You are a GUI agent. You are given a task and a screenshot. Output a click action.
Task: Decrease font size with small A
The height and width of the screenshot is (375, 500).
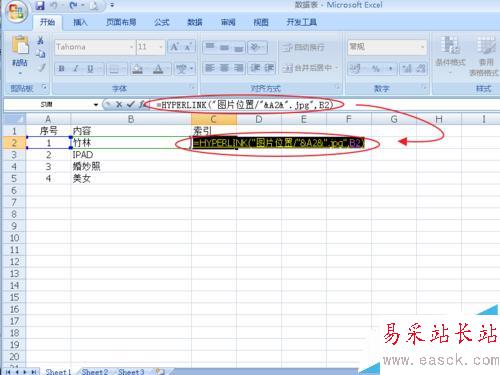(x=188, y=47)
